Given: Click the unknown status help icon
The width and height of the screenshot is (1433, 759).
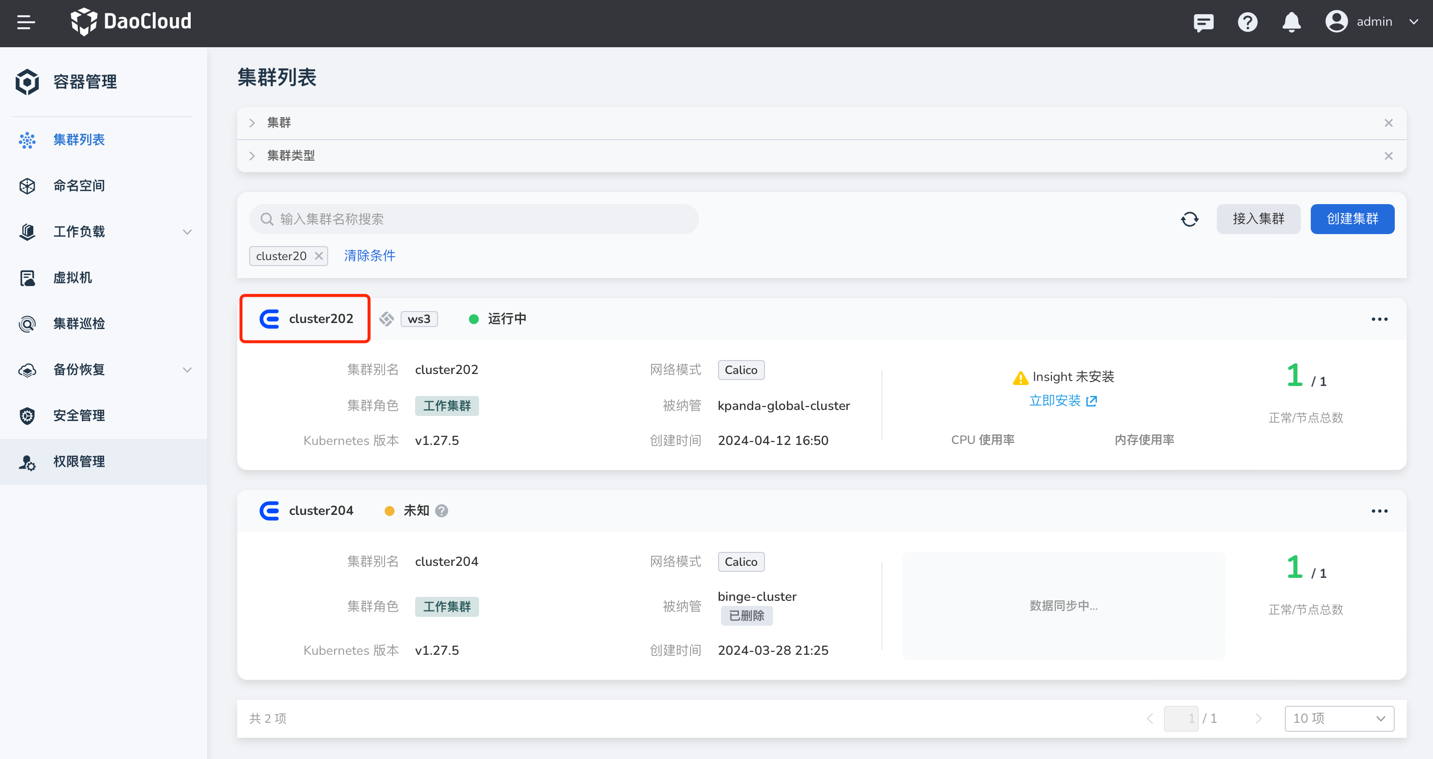Looking at the screenshot, I should point(442,511).
